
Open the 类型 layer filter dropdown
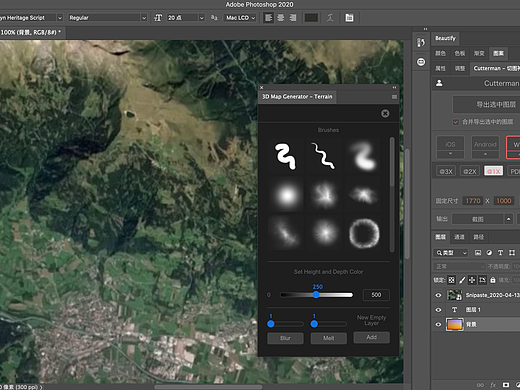pyautogui.click(x=451, y=253)
